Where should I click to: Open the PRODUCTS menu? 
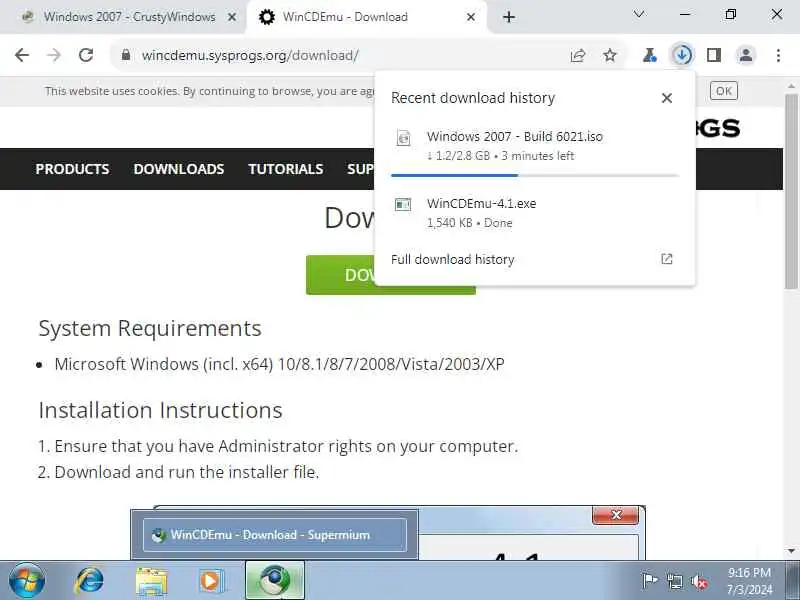click(x=72, y=169)
